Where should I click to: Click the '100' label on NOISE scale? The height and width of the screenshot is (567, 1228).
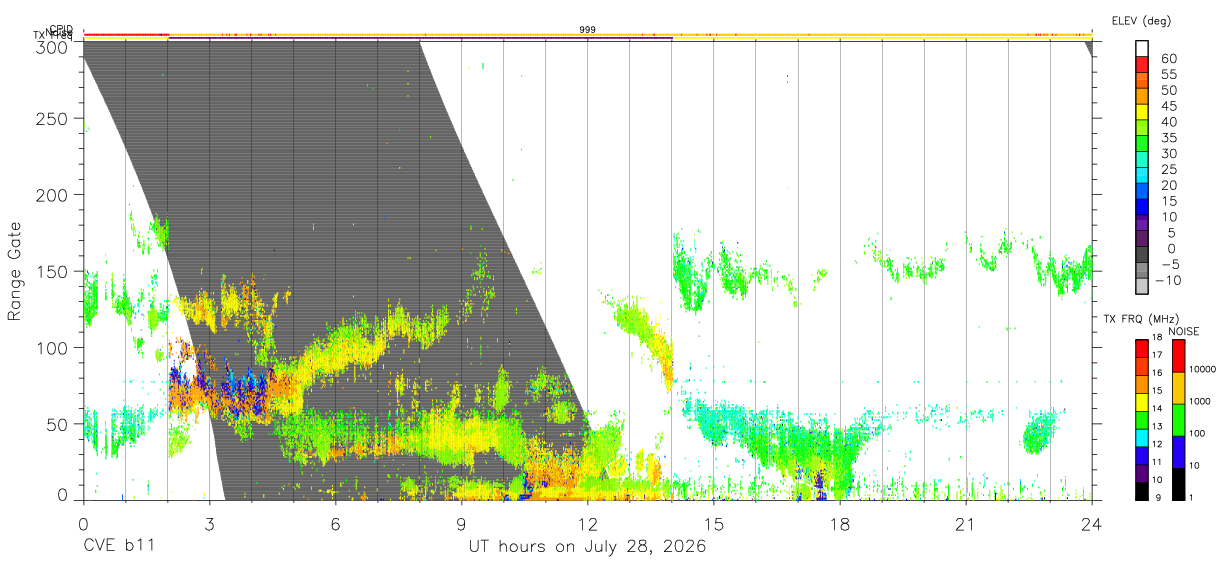point(1199,433)
